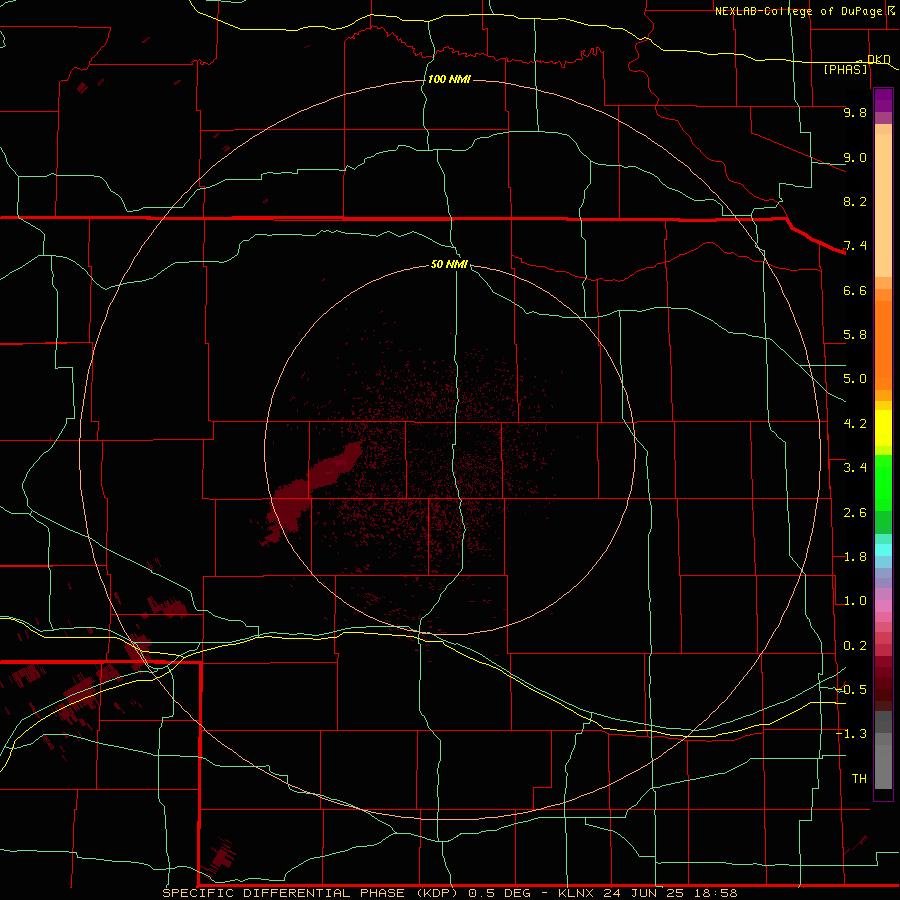Click the 1.8 value on color scale
The image size is (900, 900).
tap(855, 557)
